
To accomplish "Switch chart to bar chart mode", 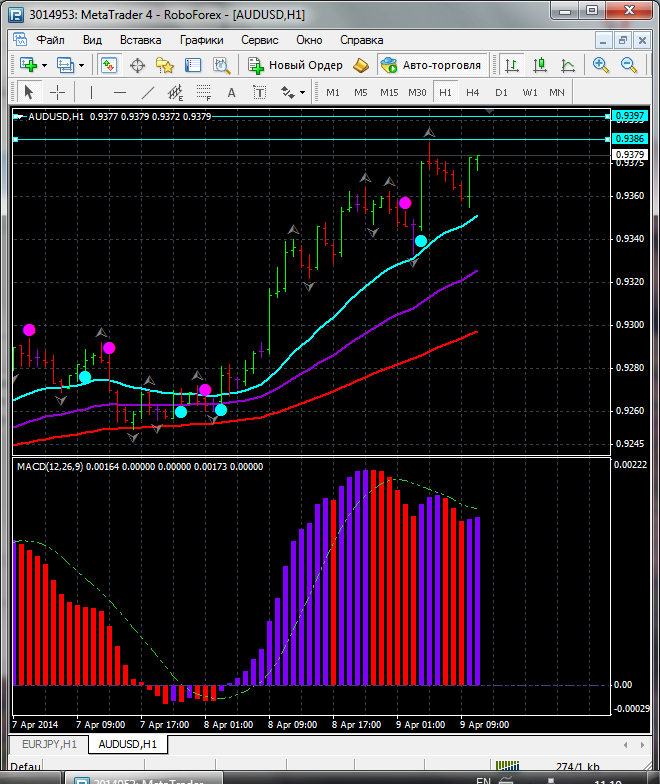I will [x=512, y=65].
